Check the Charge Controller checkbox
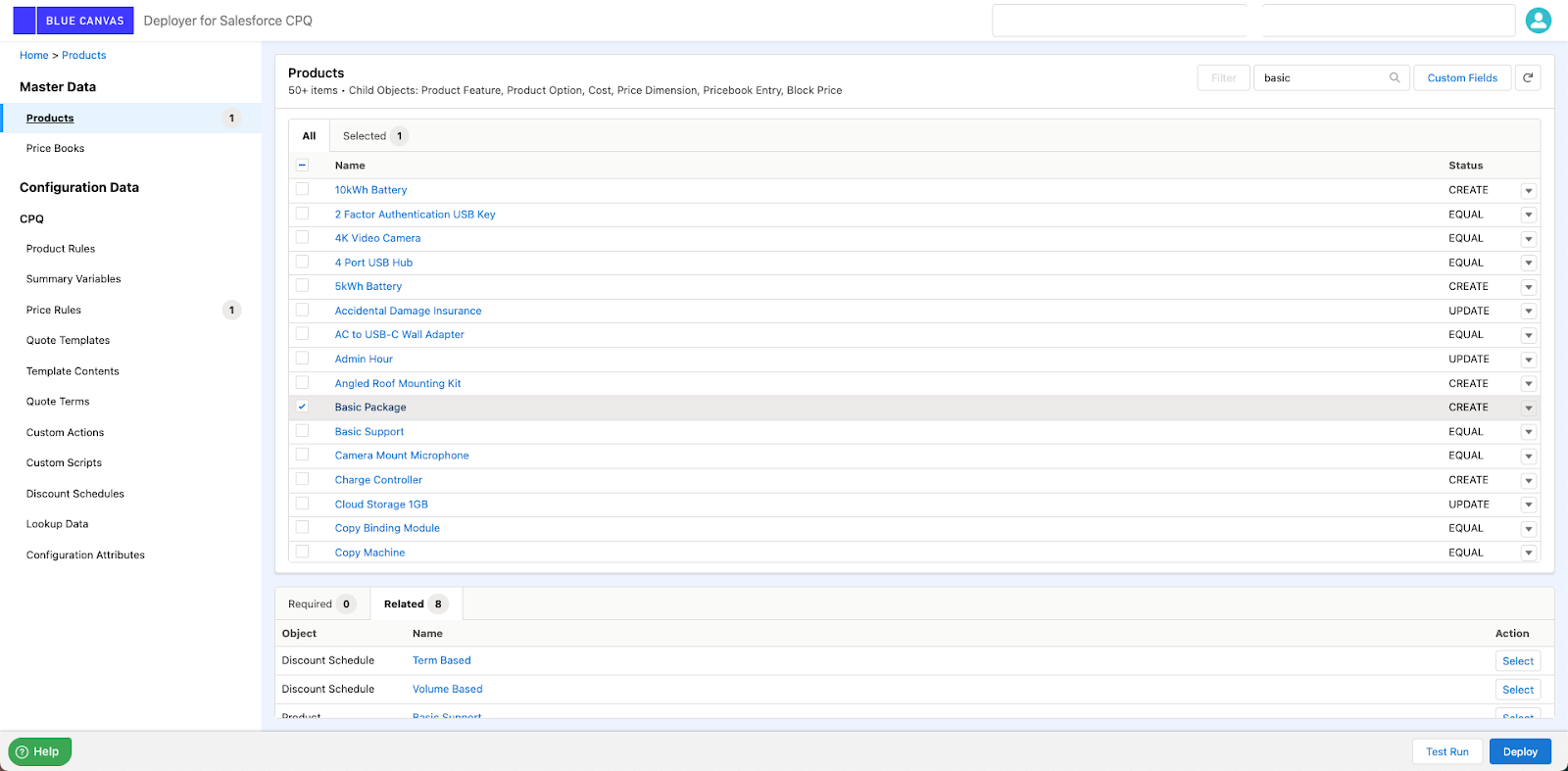1568x771 pixels. click(x=302, y=479)
